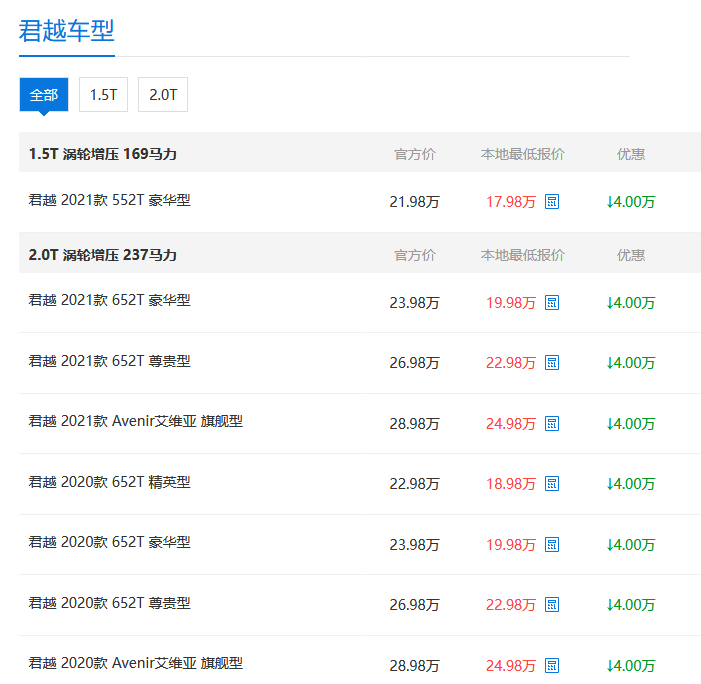Switch to the 1.5T filter tab

[103, 95]
